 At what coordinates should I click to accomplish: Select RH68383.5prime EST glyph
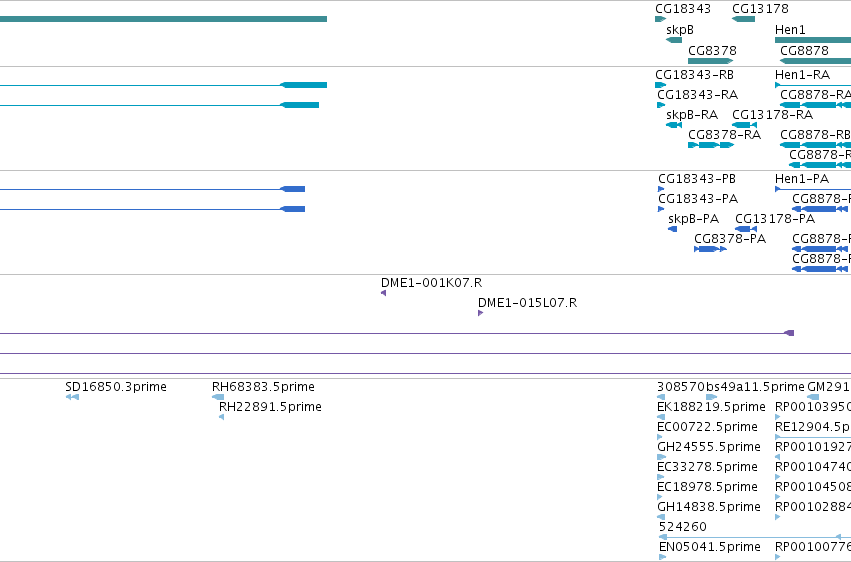(218, 397)
